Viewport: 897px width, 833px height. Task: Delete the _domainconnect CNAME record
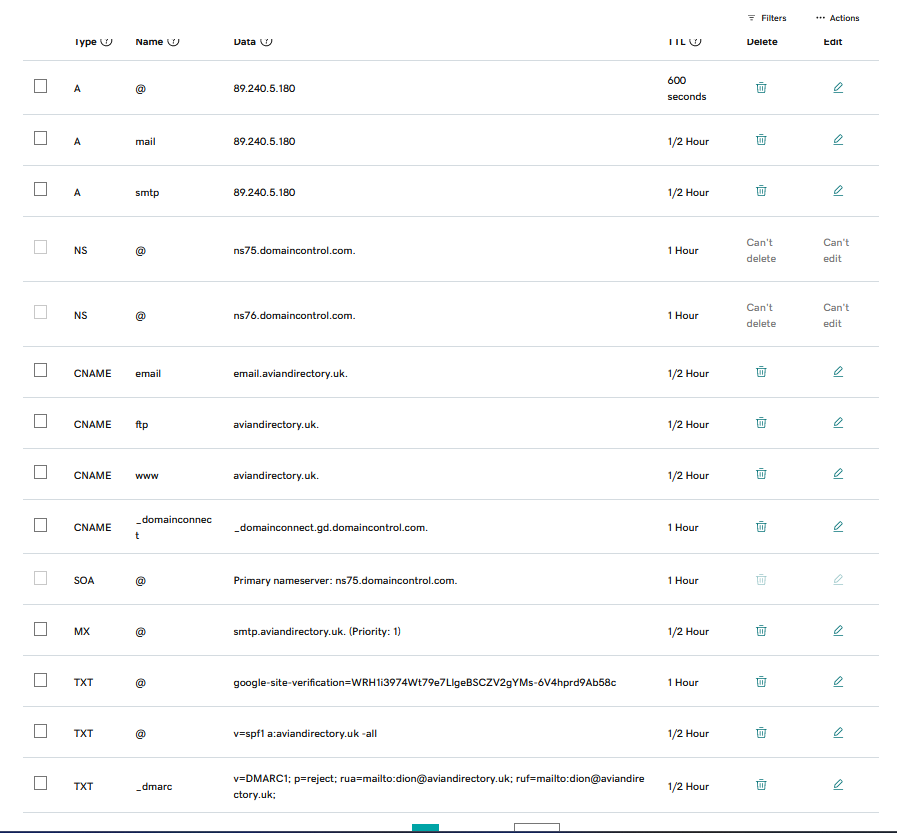click(761, 526)
